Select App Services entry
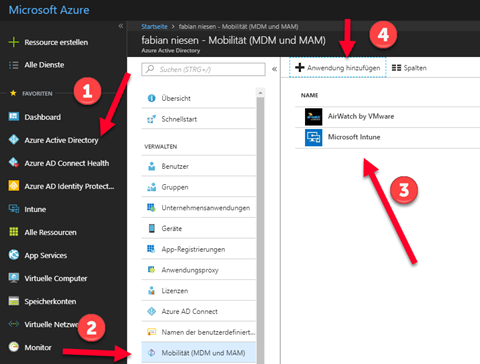This screenshot has height=364, width=480. [x=46, y=255]
